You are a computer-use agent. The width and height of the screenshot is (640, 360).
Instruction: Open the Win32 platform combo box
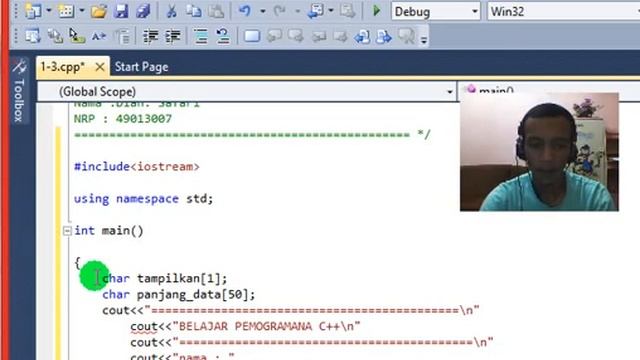563,11
